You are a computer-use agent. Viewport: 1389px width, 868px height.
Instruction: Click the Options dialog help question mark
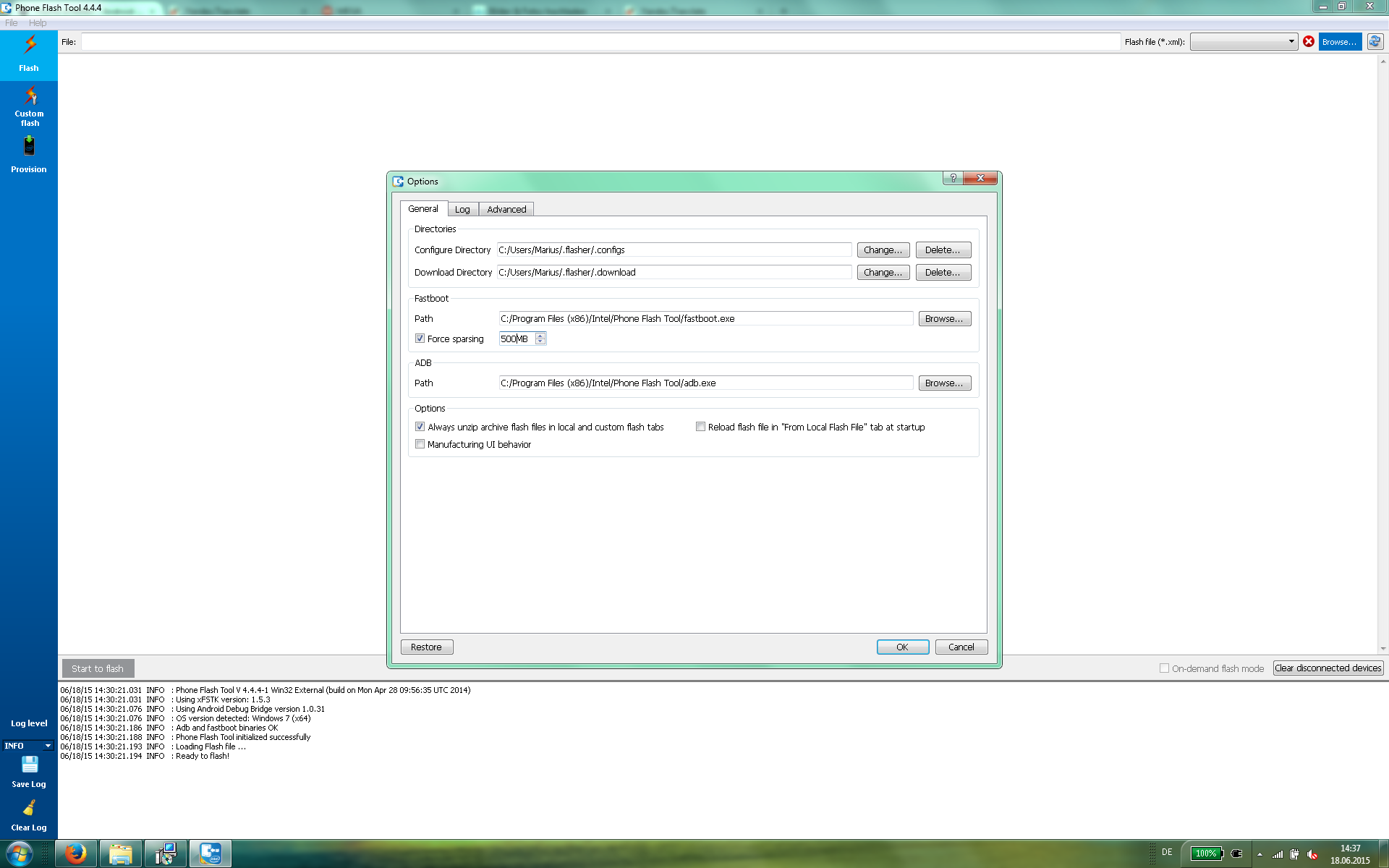point(953,178)
